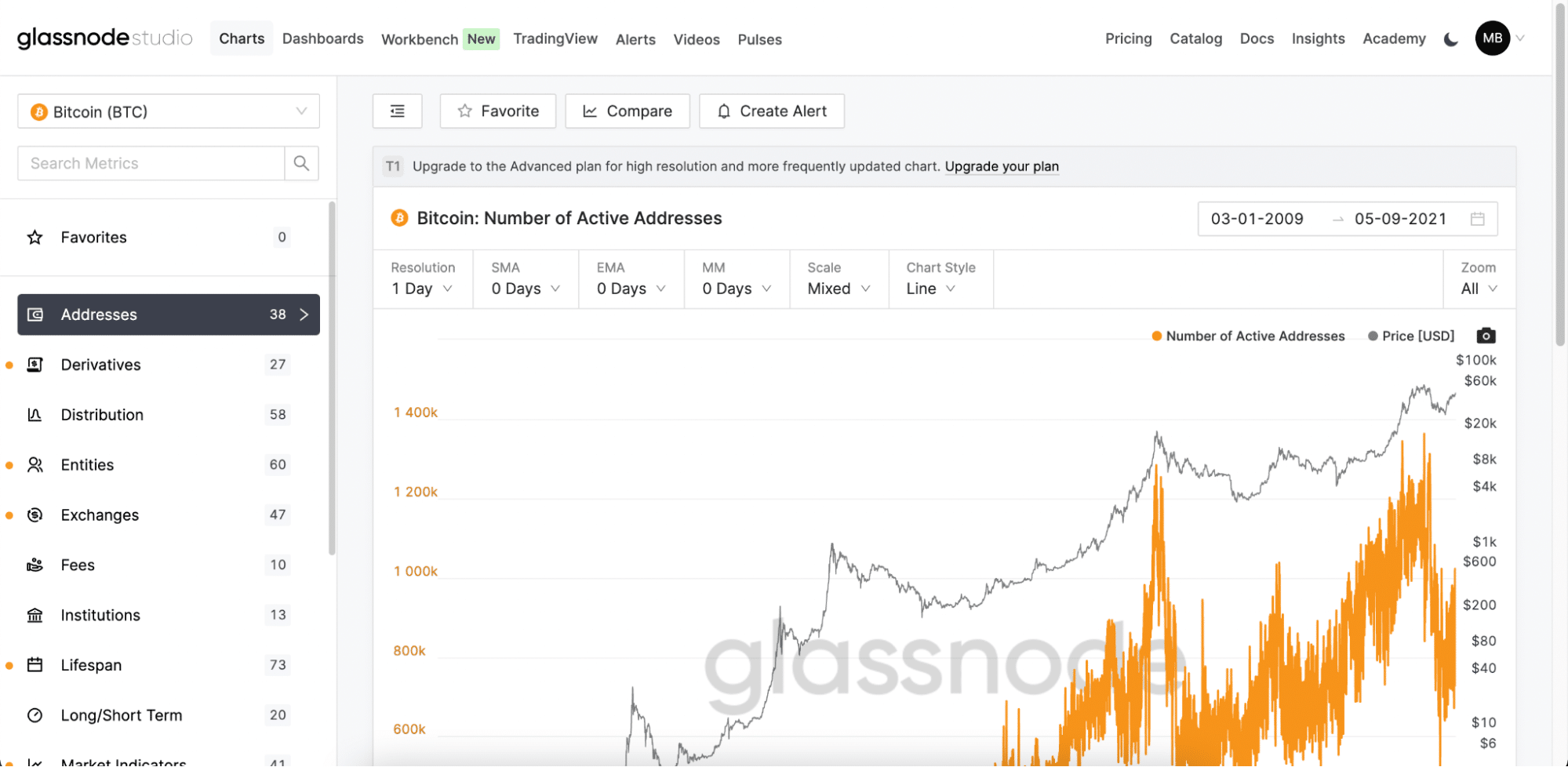Open the Alerts tab
Viewport: 1568px width, 767px height.
pos(635,39)
